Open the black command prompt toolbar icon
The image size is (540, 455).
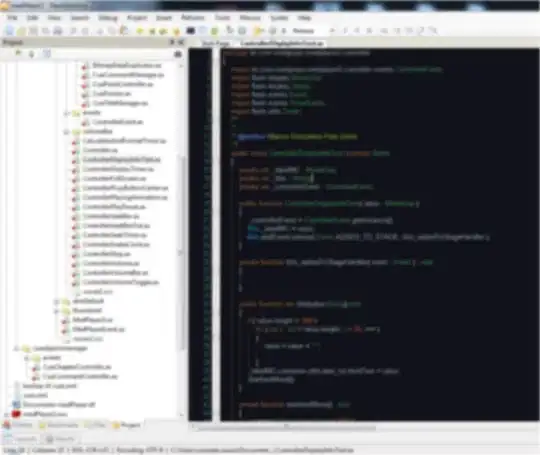(190, 31)
